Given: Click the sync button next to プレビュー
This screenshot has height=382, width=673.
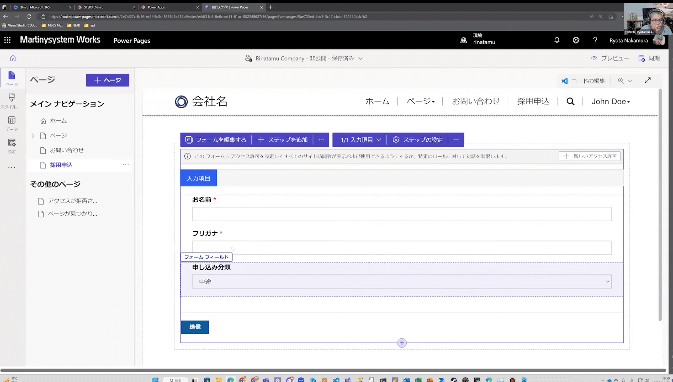Looking at the screenshot, I should [649, 58].
